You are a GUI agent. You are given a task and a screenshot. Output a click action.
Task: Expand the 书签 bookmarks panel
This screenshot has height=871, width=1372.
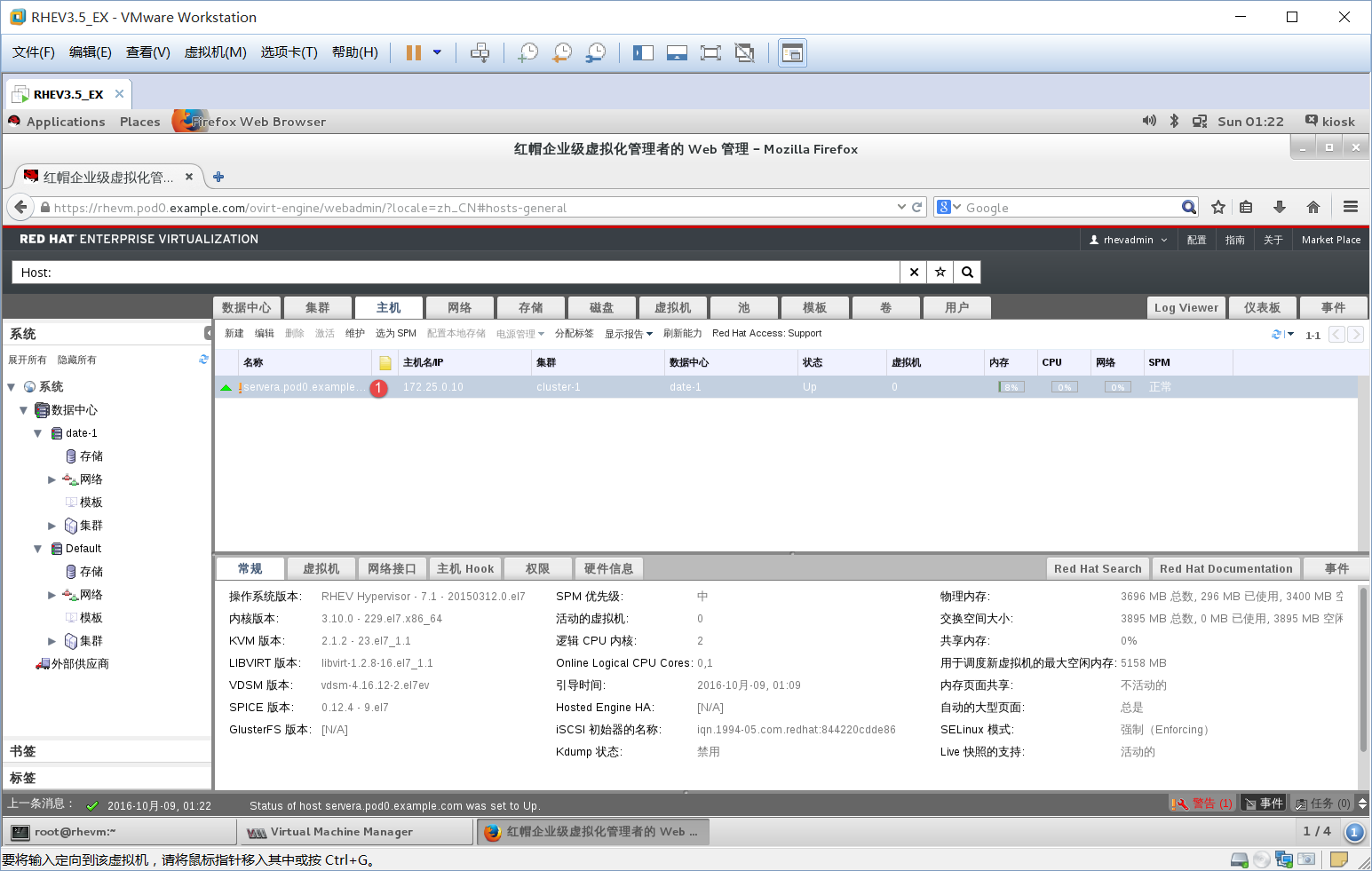point(107,751)
